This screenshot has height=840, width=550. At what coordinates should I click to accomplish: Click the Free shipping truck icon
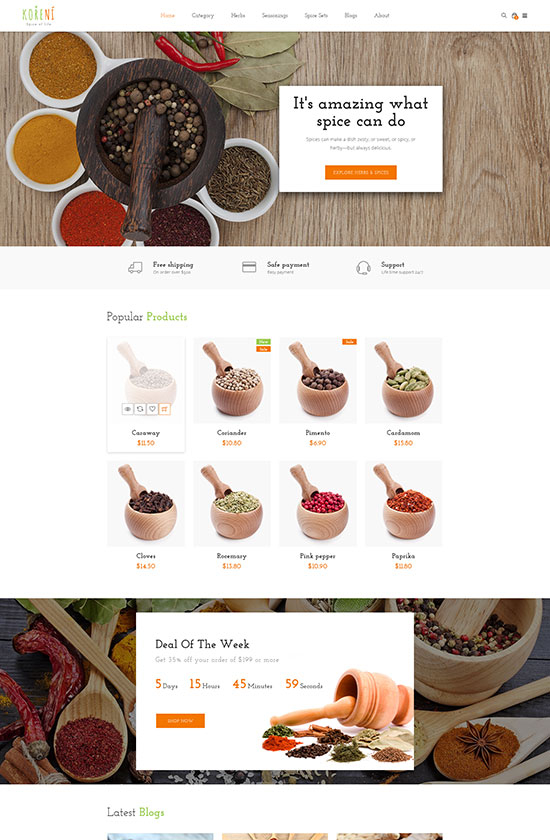(135, 267)
